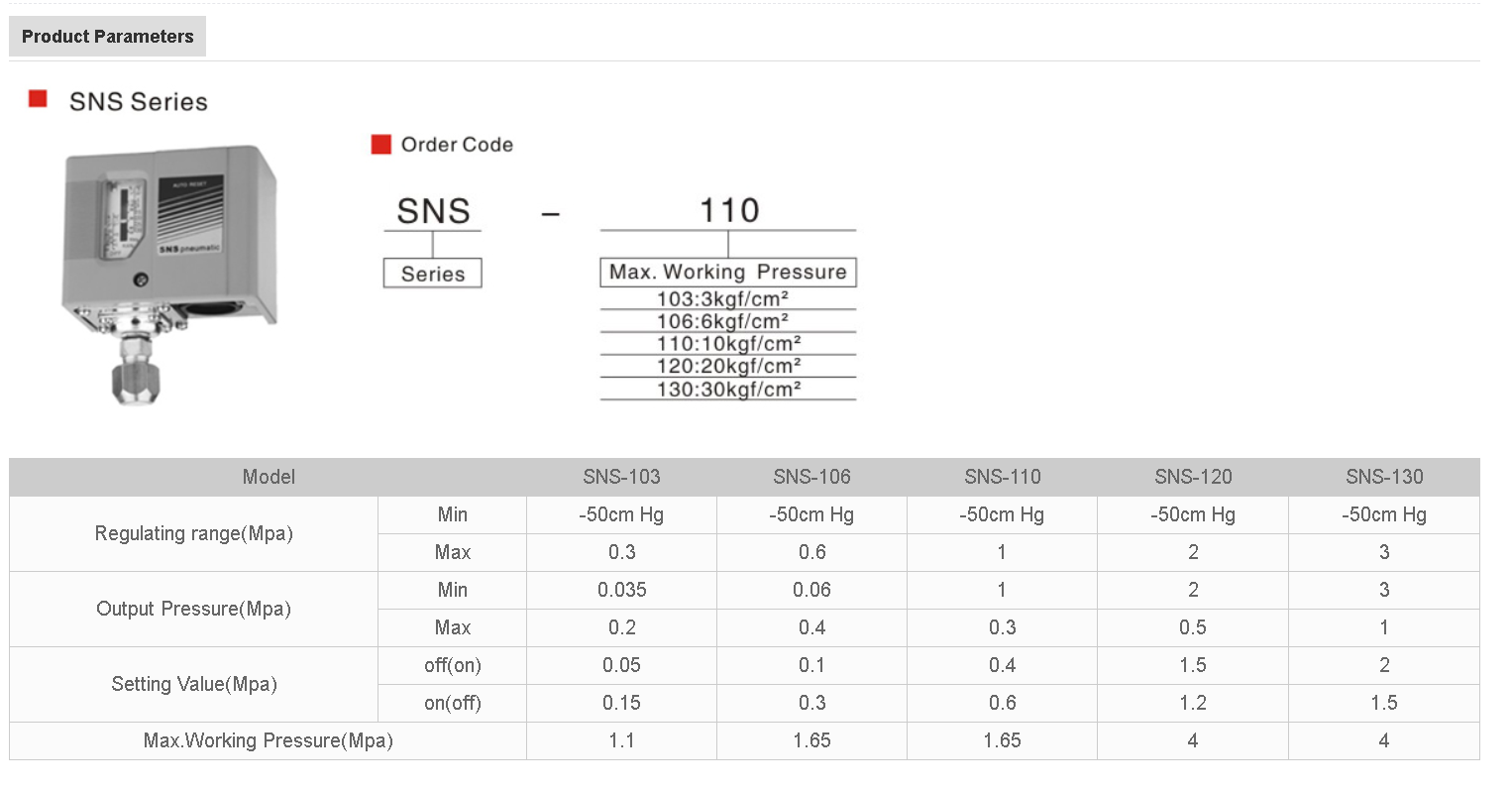Click the Setting Value(Mpa) row label
Screen dimensions: 1512x790
[194, 684]
